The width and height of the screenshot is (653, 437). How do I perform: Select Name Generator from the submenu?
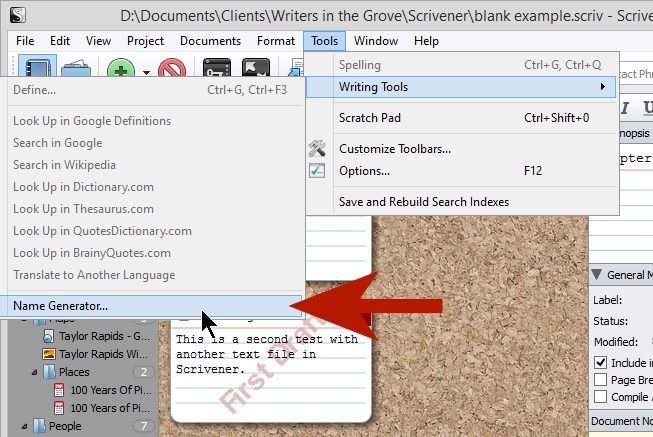[61, 306]
